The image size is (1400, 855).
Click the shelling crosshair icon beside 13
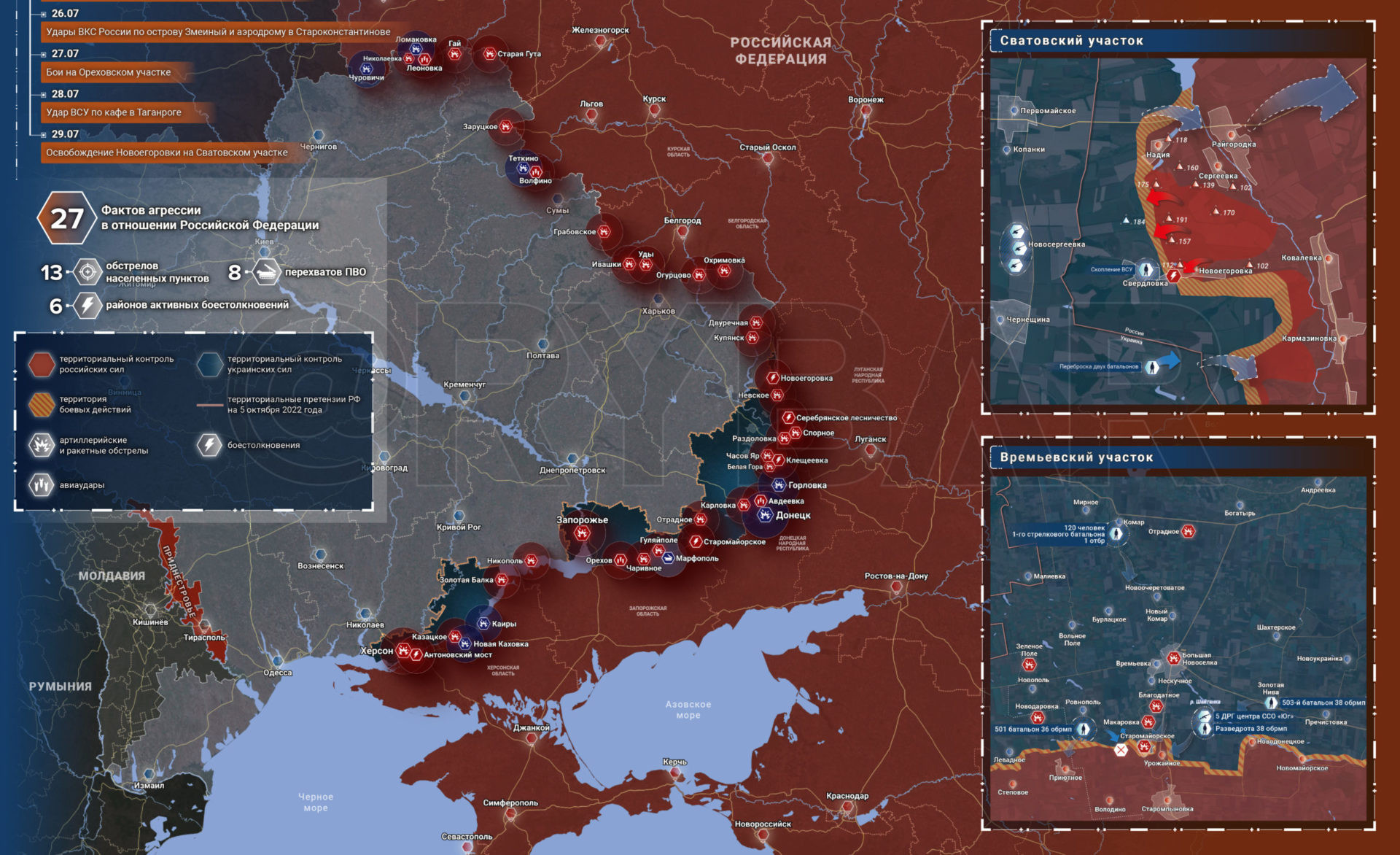tap(87, 272)
